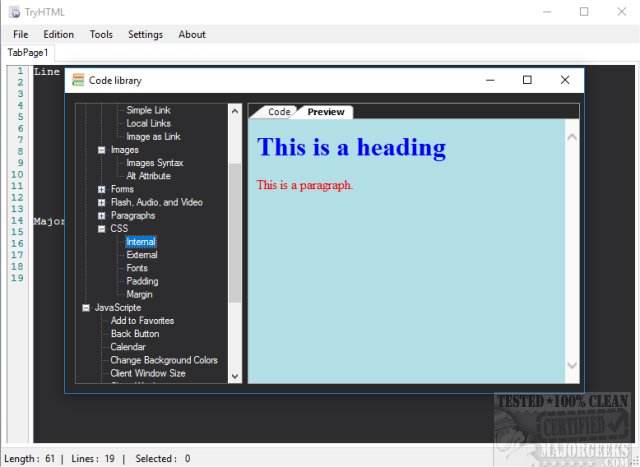Collapse the CSS tree node
This screenshot has height=467, width=640.
(x=102, y=229)
